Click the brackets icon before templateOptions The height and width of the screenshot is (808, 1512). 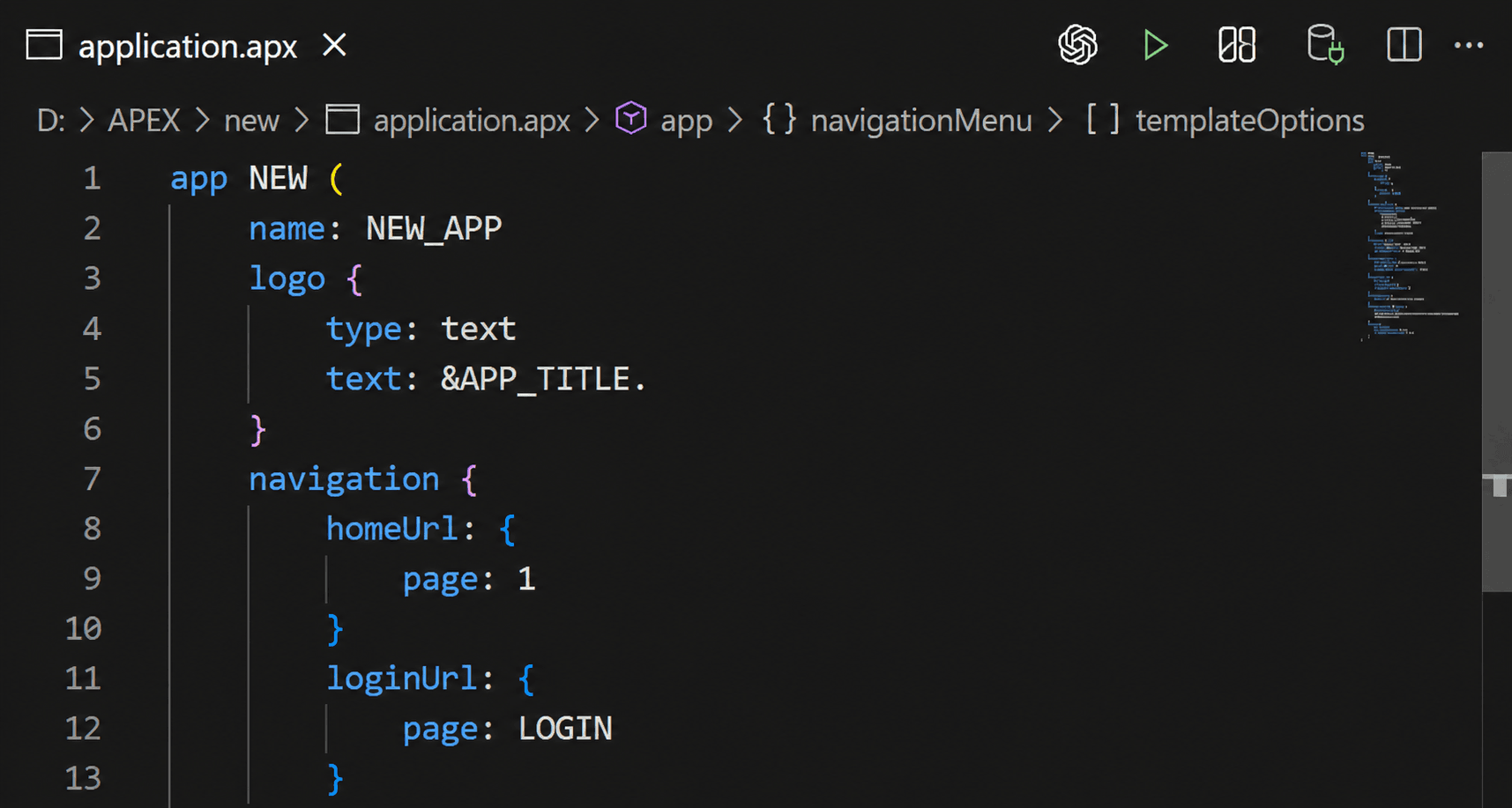click(1103, 119)
